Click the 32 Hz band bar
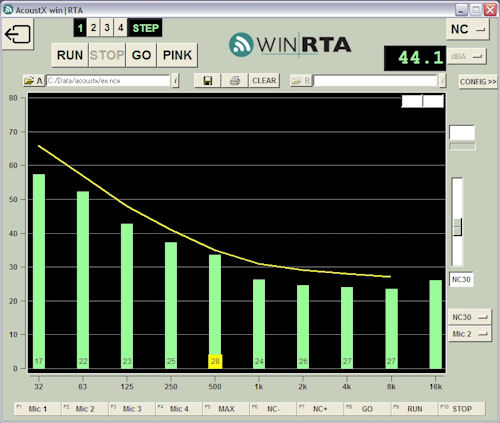Image resolution: width=500 pixels, height=423 pixels. click(x=39, y=271)
